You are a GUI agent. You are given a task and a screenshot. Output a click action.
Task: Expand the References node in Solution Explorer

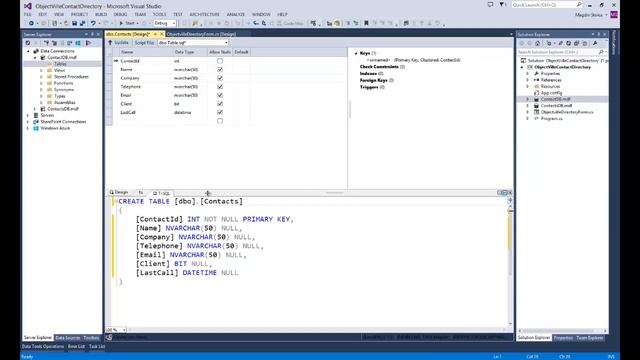[x=527, y=80]
